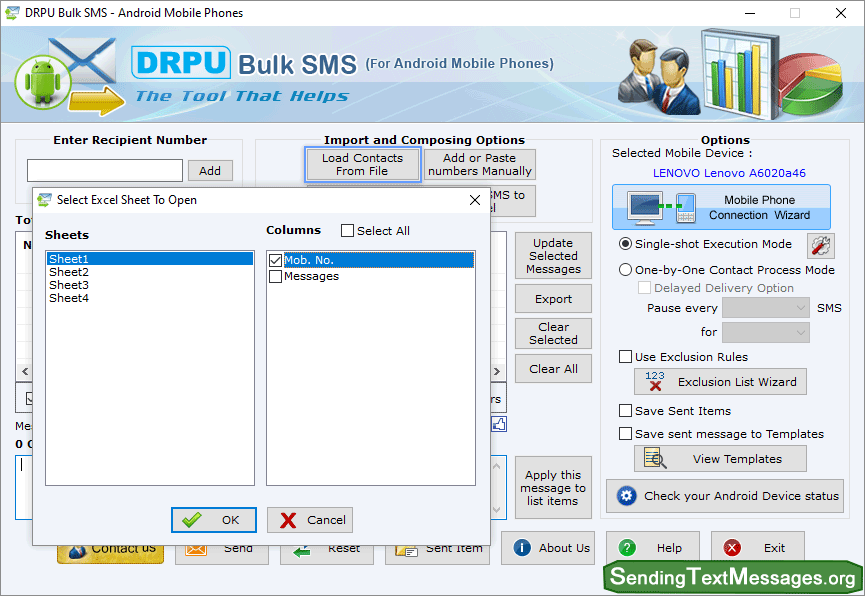Enable Use Exclusion Rules
This screenshot has height=596, width=865.
point(625,357)
